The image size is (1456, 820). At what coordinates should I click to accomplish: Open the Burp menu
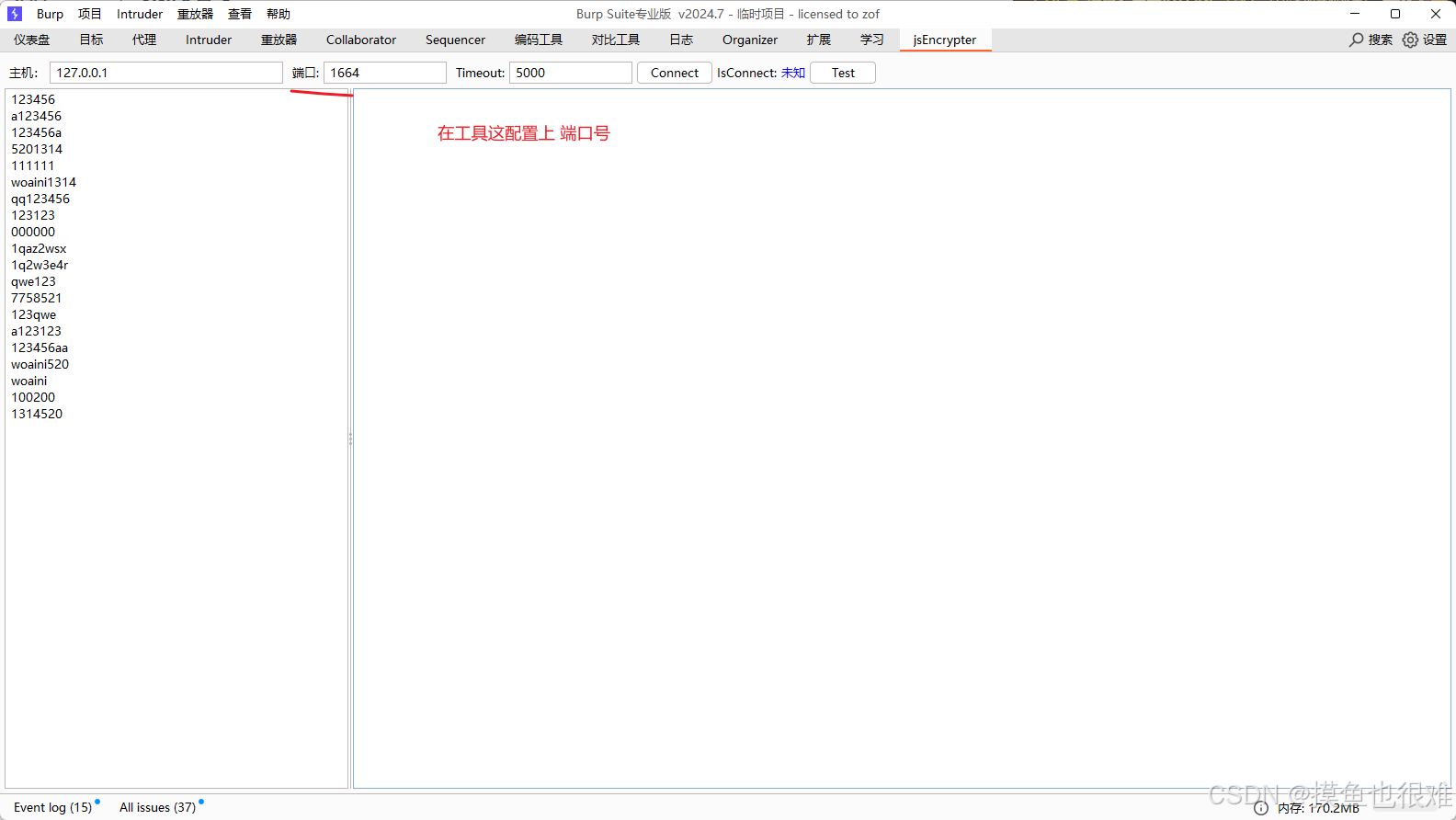[x=50, y=14]
